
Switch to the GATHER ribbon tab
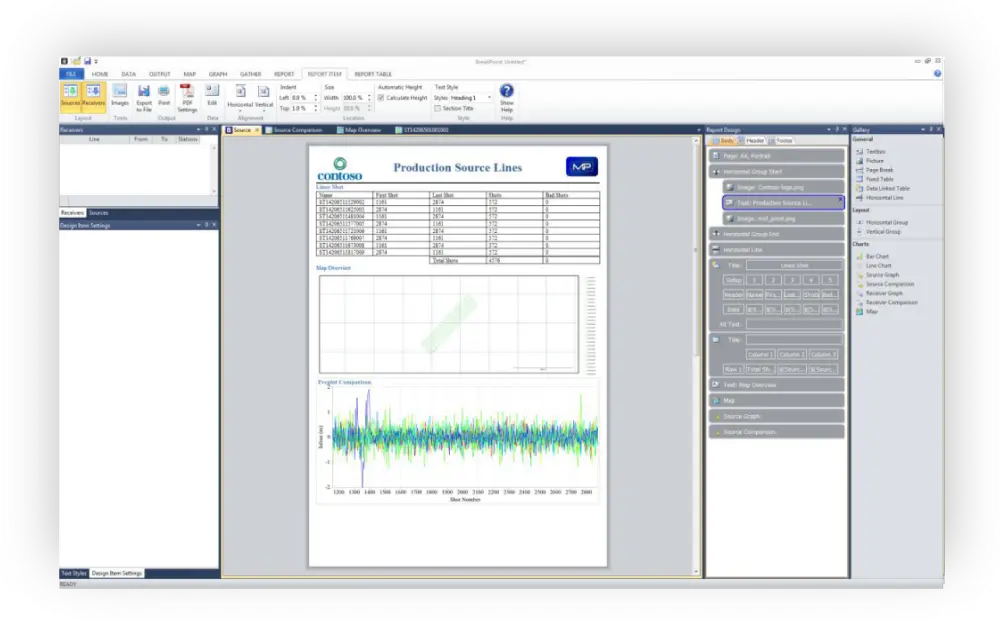pyautogui.click(x=251, y=74)
